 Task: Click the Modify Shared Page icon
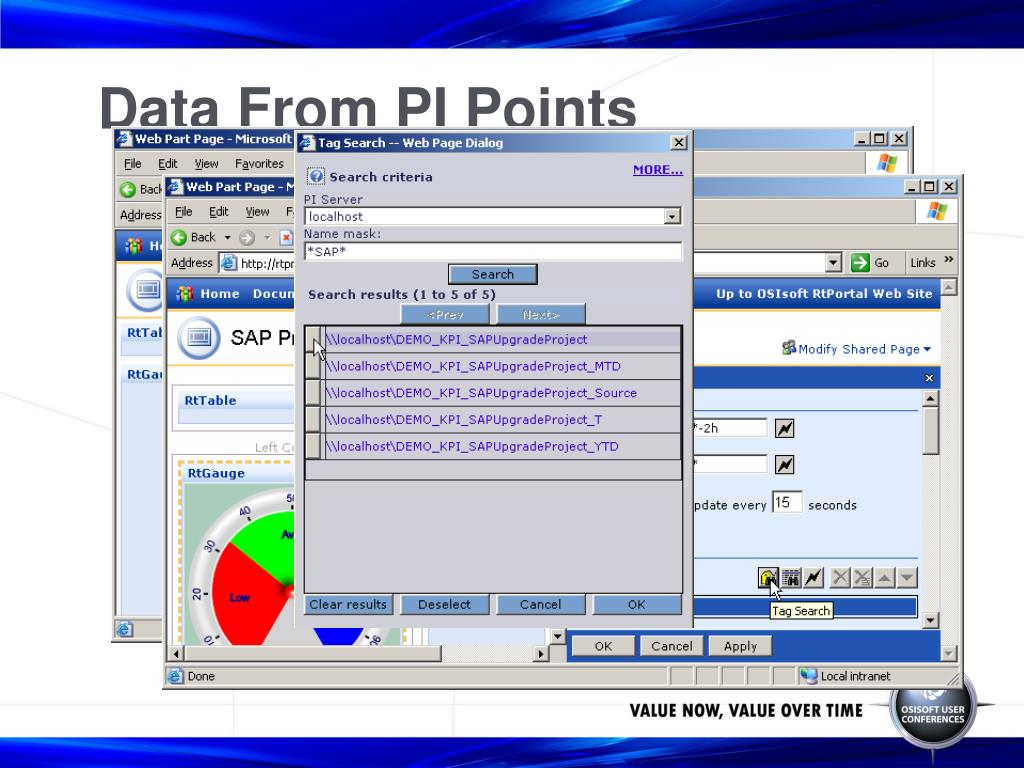789,348
